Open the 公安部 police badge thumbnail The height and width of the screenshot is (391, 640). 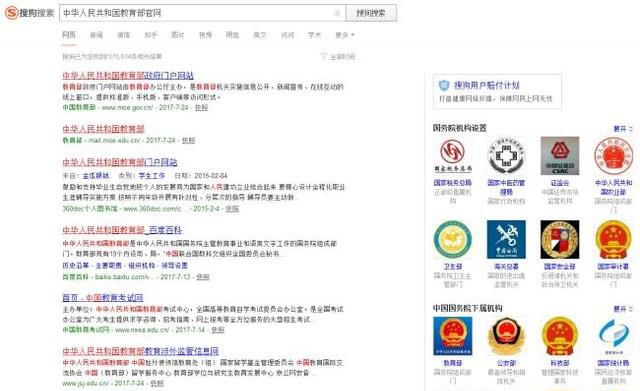(506, 336)
